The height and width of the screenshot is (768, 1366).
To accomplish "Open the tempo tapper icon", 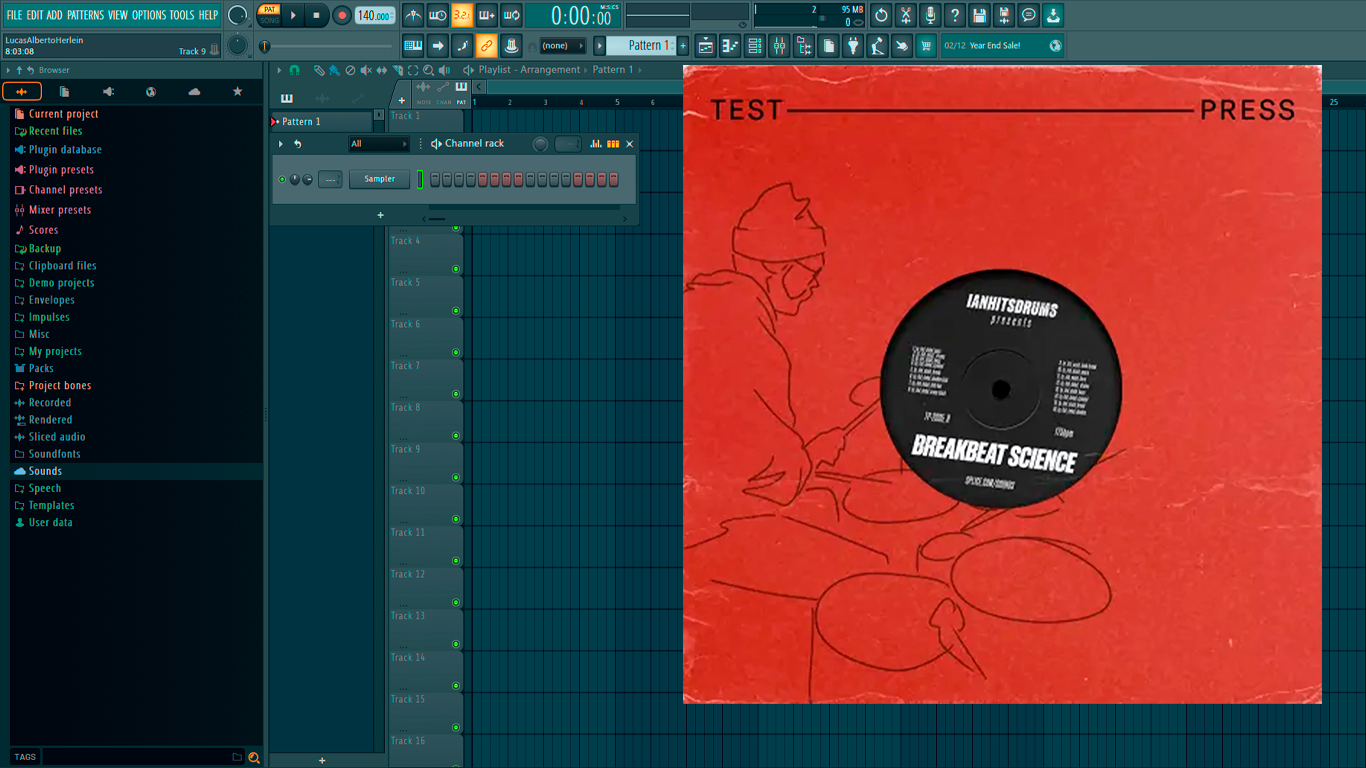I will click(877, 45).
